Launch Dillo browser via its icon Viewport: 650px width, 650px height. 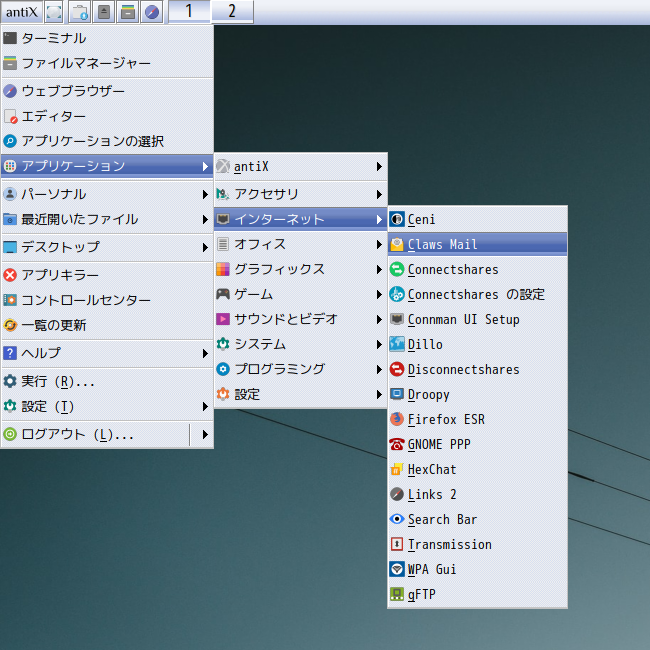point(397,344)
